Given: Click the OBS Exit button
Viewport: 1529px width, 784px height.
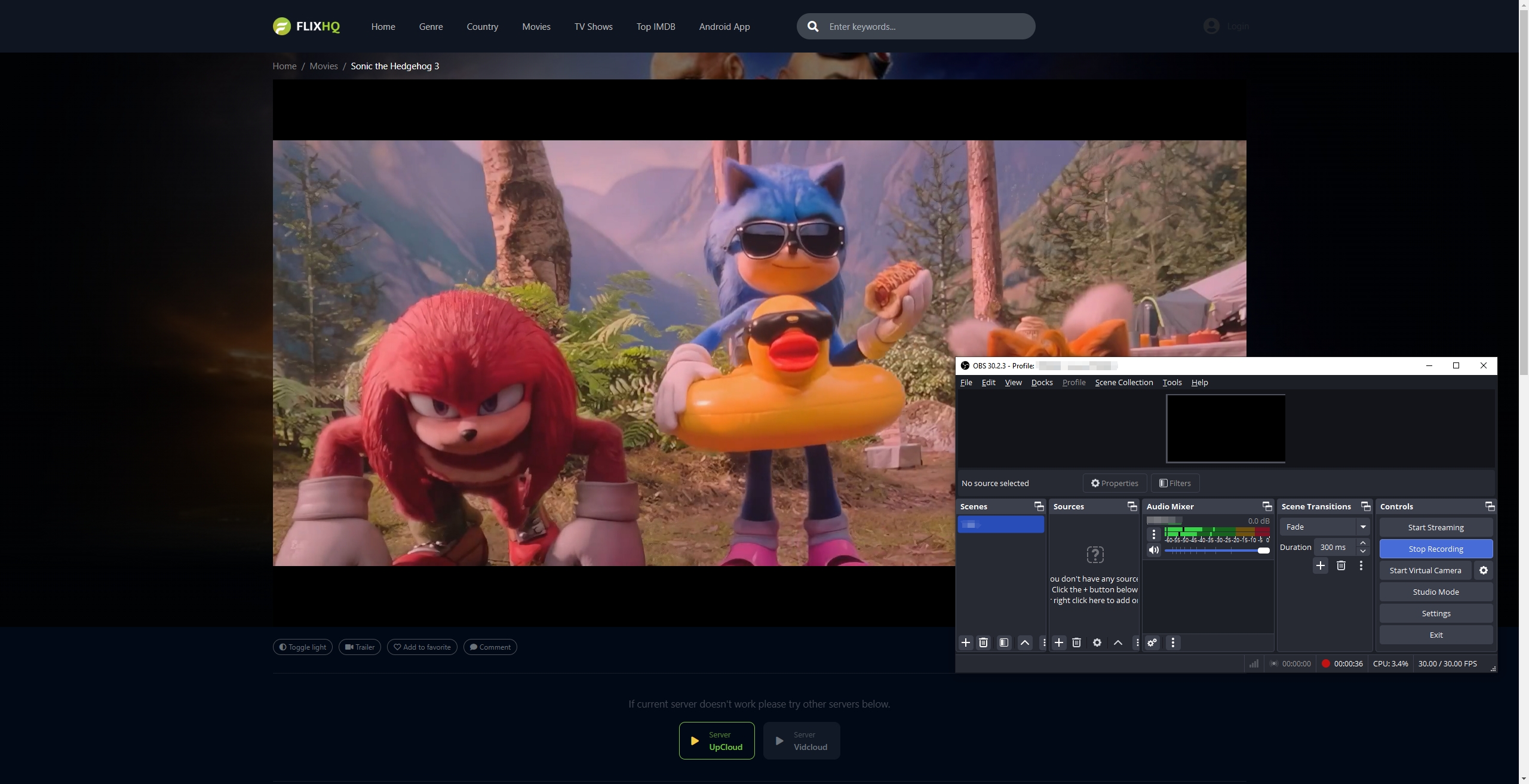Looking at the screenshot, I should 1436,635.
